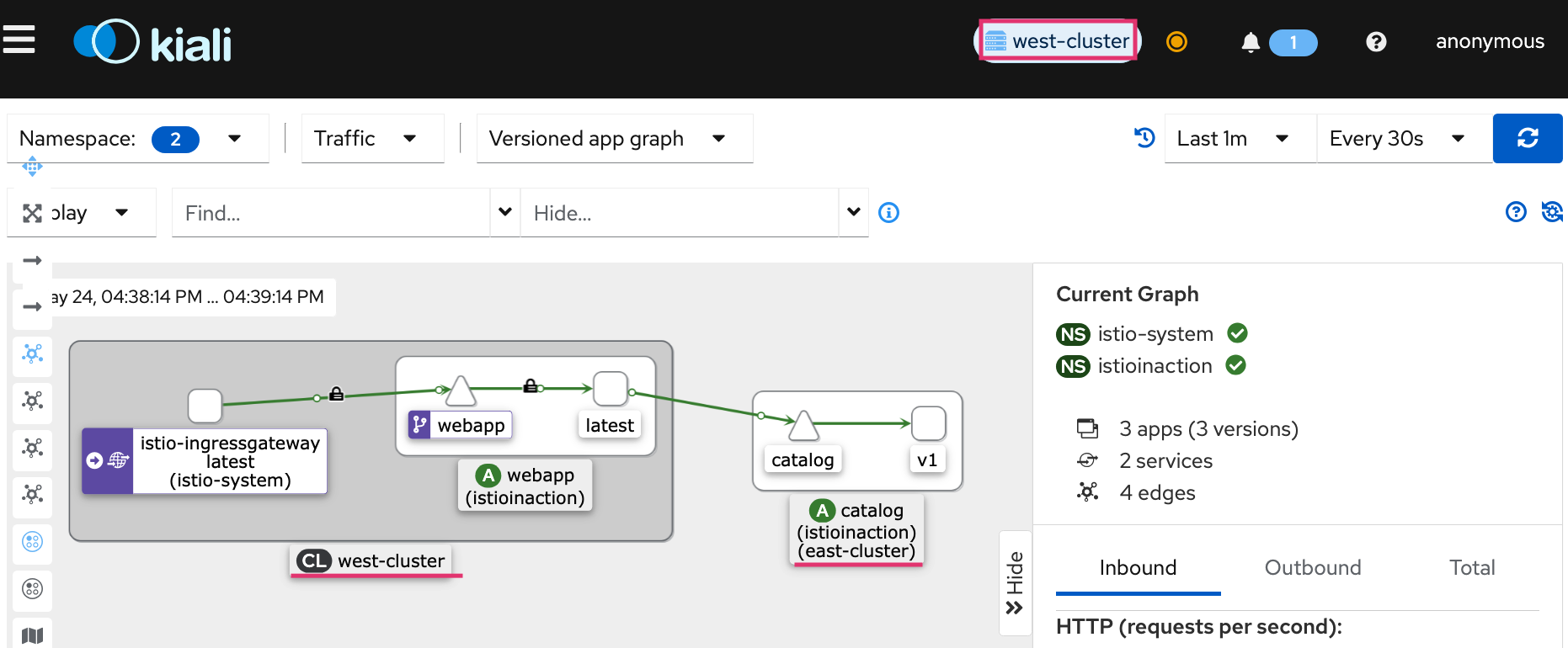
Task: Open the Last 1m duration dropdown
Action: (1240, 138)
